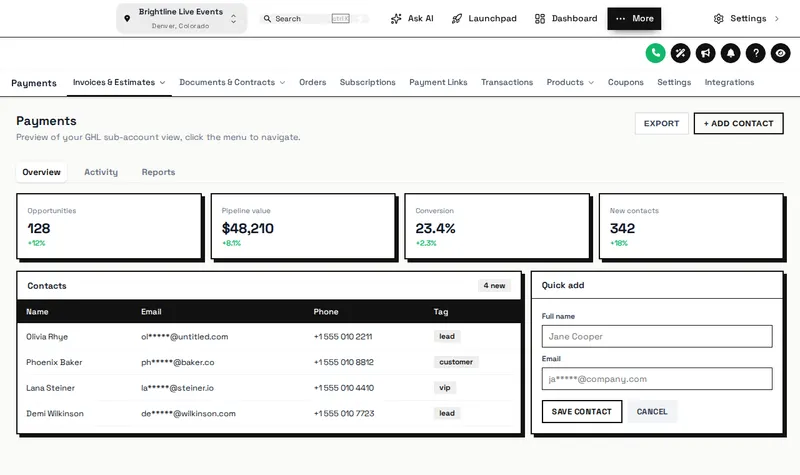Image resolution: width=800 pixels, height=475 pixels.
Task: Select the Demi Wilkinson contact name
Action: click(x=55, y=413)
